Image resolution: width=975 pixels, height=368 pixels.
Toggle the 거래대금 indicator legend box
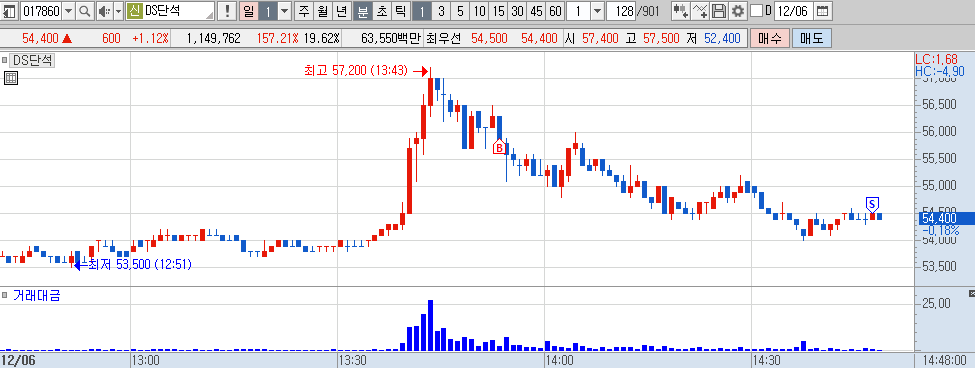pyautogui.click(x=4, y=295)
